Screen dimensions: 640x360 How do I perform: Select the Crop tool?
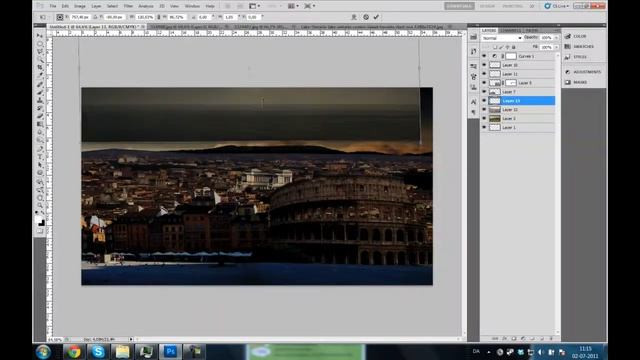tap(40, 68)
